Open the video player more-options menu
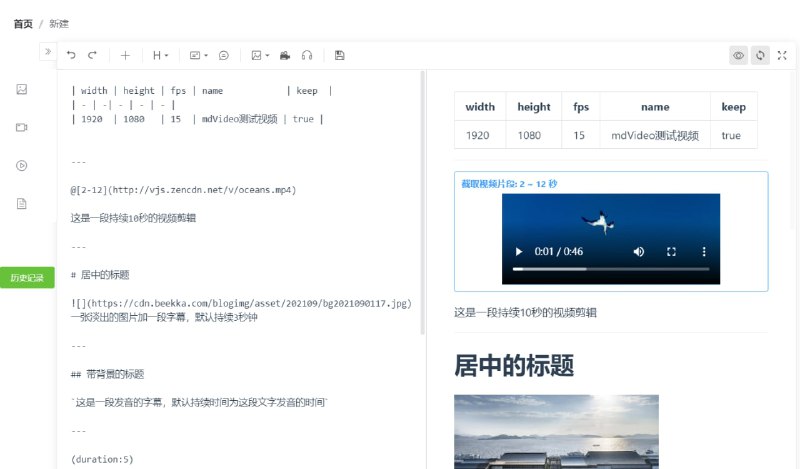Viewport: 800px width, 469px height. pyautogui.click(x=704, y=252)
